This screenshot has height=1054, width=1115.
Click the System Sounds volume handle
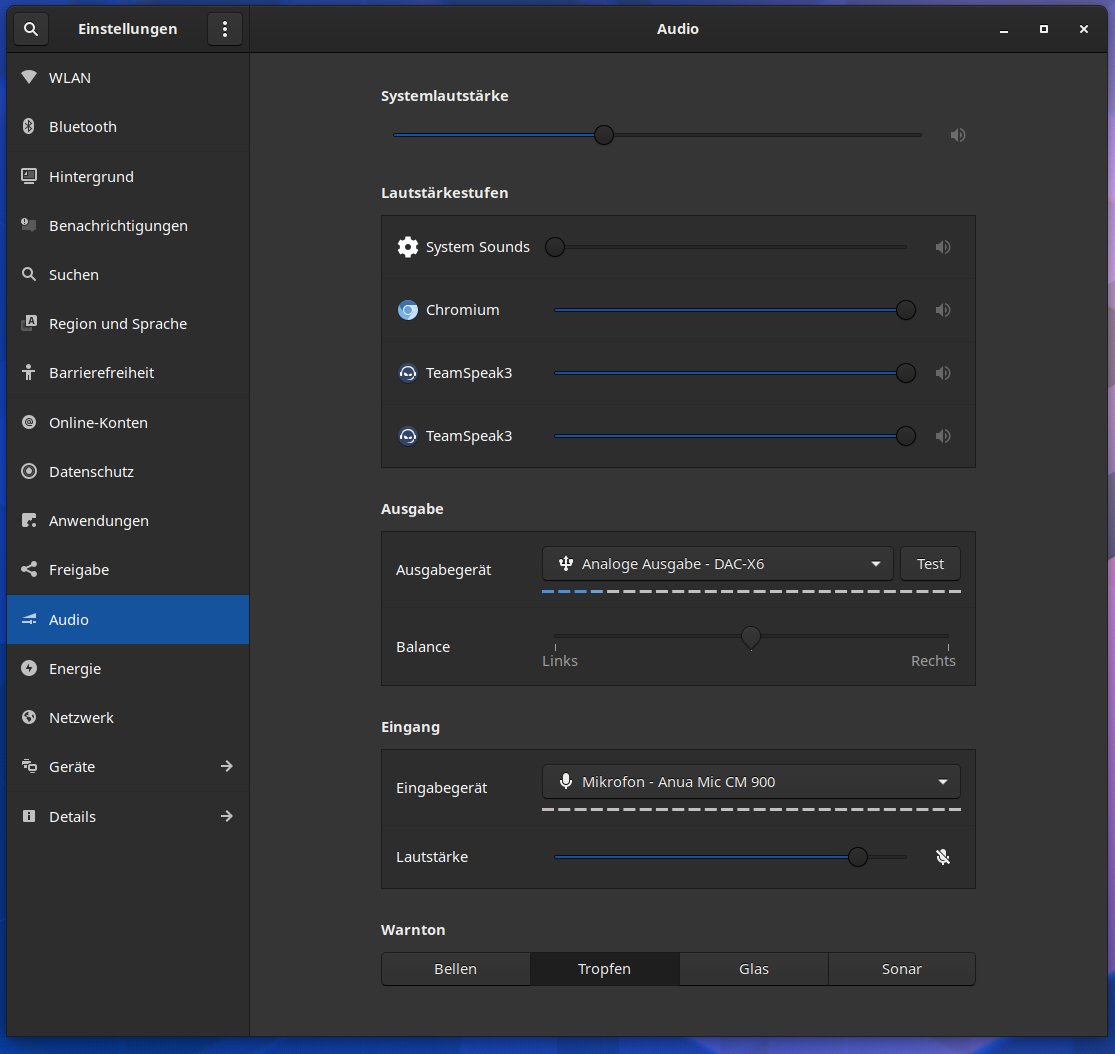pos(555,247)
